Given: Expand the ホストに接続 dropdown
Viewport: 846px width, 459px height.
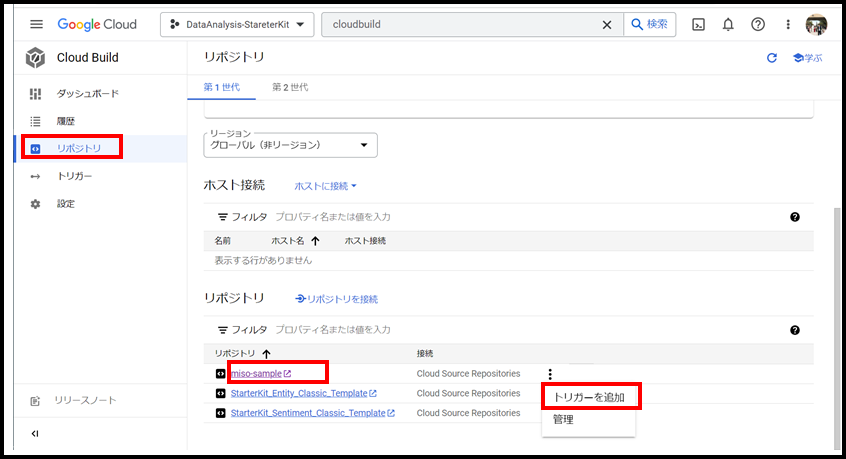Looking at the screenshot, I should pos(325,186).
